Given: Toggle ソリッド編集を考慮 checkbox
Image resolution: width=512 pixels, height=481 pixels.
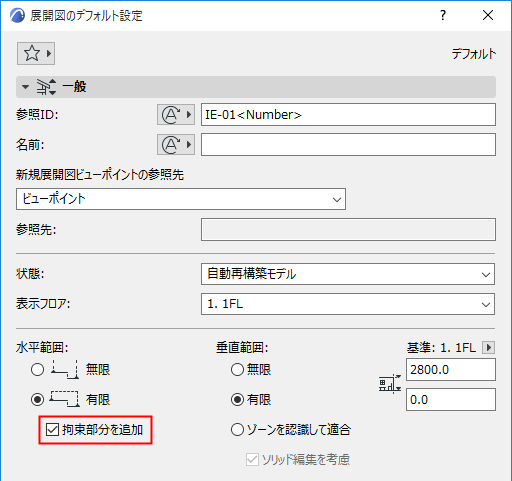Looking at the screenshot, I should 252,460.
